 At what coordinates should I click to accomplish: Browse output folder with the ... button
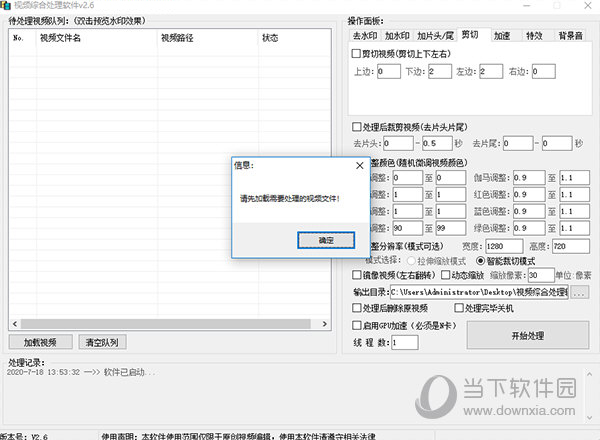(579, 292)
